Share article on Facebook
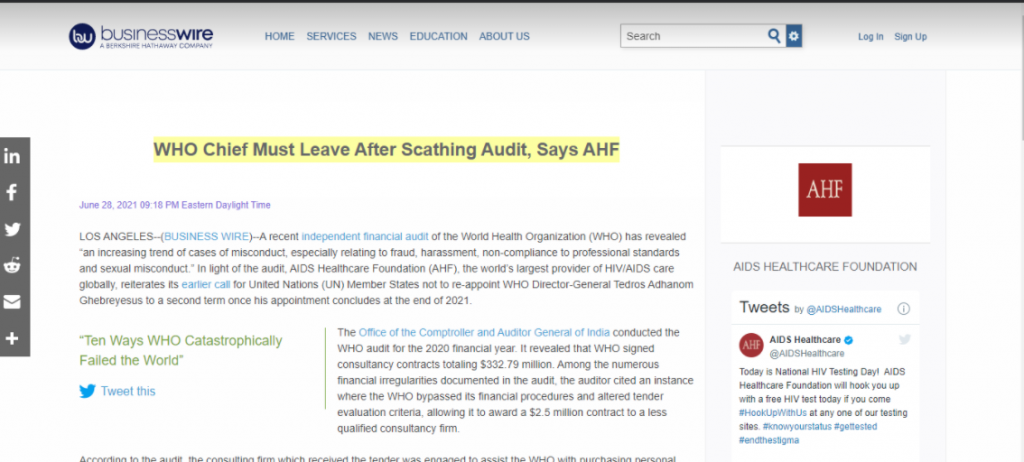 click(12, 192)
